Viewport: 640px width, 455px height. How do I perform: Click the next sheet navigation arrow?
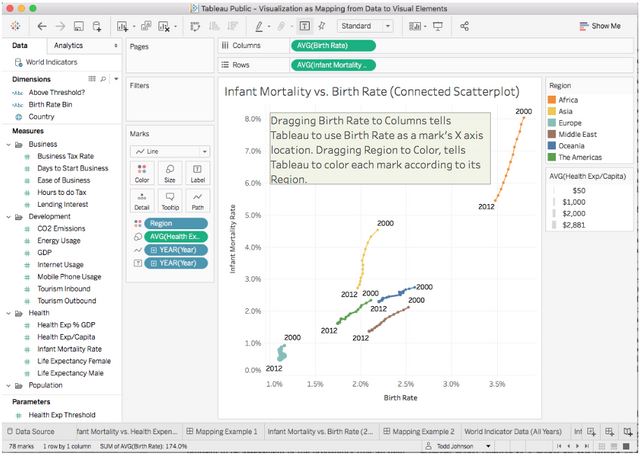pyautogui.click(x=577, y=446)
